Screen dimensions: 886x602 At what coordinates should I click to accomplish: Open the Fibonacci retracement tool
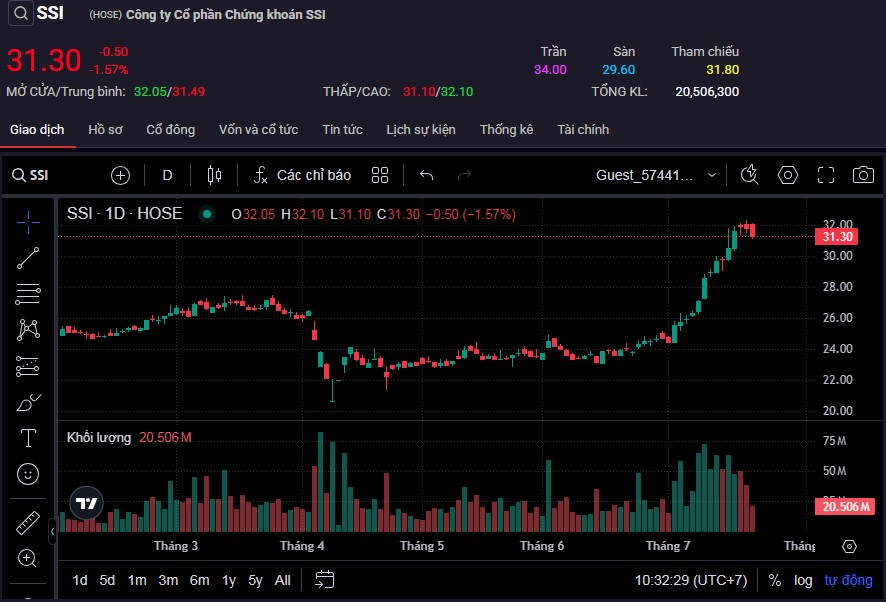28,293
